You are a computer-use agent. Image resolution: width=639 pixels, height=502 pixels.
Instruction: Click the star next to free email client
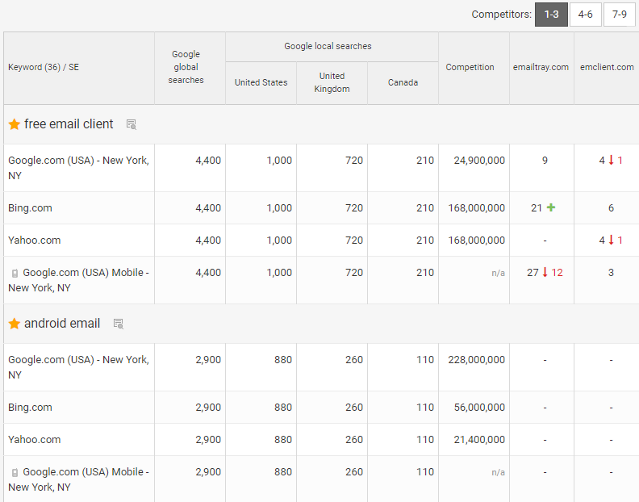tap(14, 124)
